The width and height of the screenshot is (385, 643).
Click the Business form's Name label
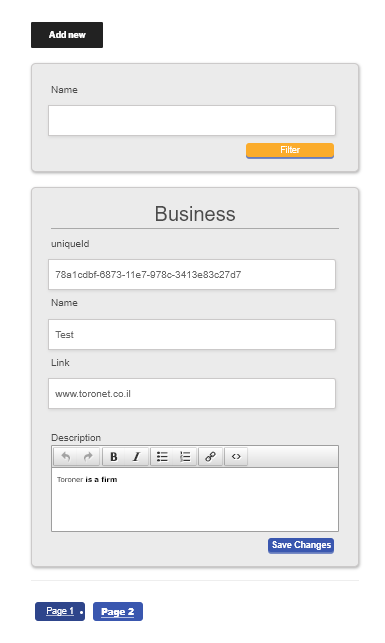point(64,303)
